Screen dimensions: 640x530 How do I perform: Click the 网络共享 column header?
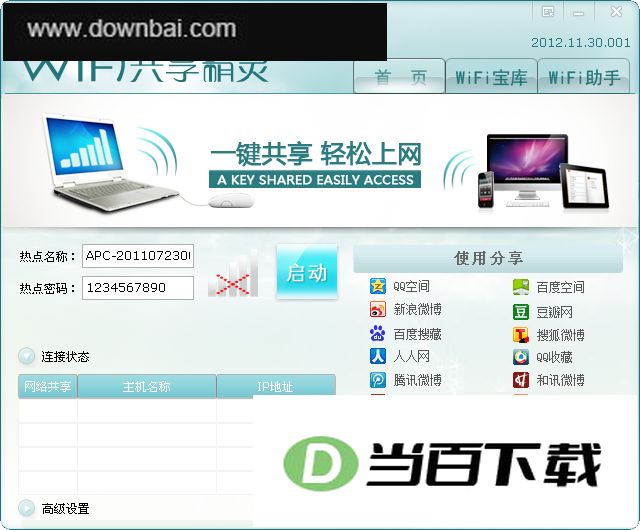coord(48,386)
